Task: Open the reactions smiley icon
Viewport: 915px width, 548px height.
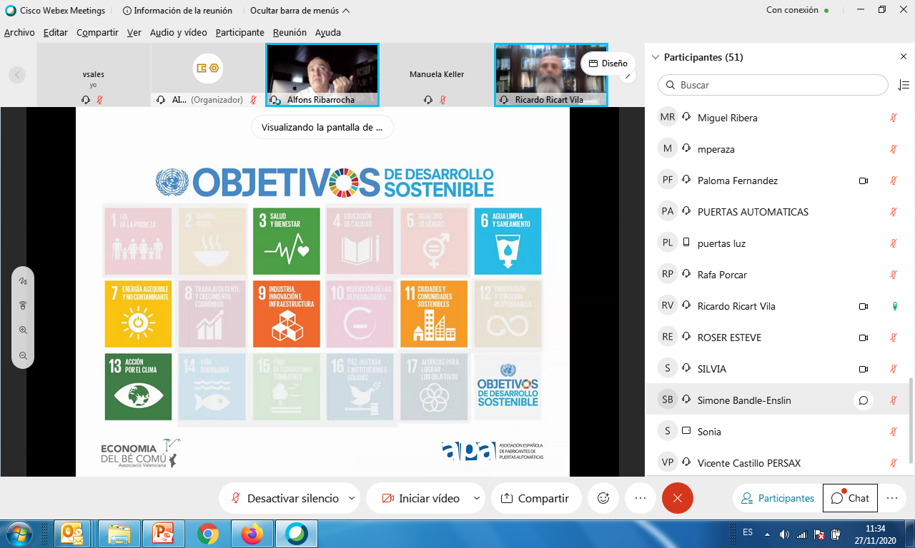Action: (x=603, y=498)
